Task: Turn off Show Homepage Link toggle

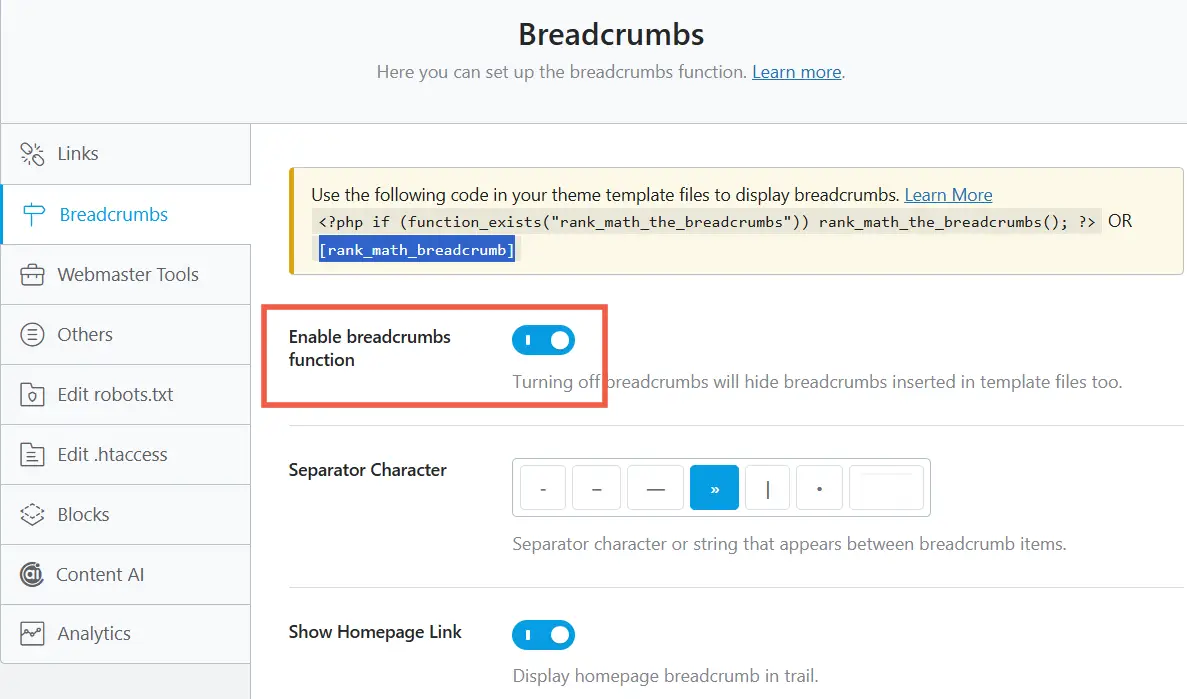Action: pos(543,635)
